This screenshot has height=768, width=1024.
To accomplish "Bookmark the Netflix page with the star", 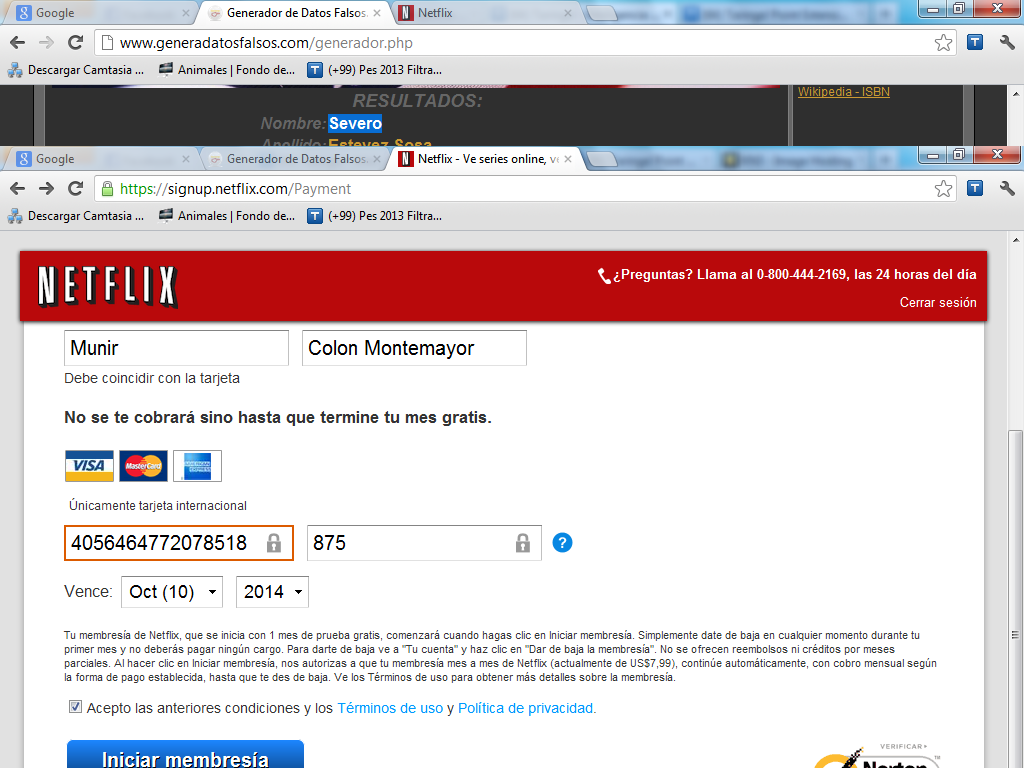I will pos(943,189).
